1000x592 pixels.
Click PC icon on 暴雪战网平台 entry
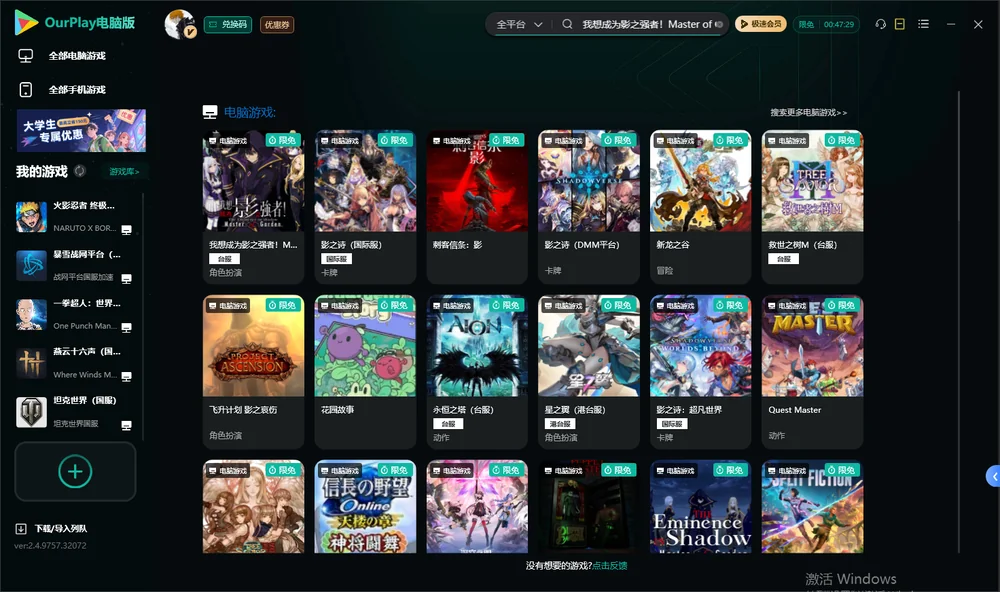pyautogui.click(x=126, y=279)
